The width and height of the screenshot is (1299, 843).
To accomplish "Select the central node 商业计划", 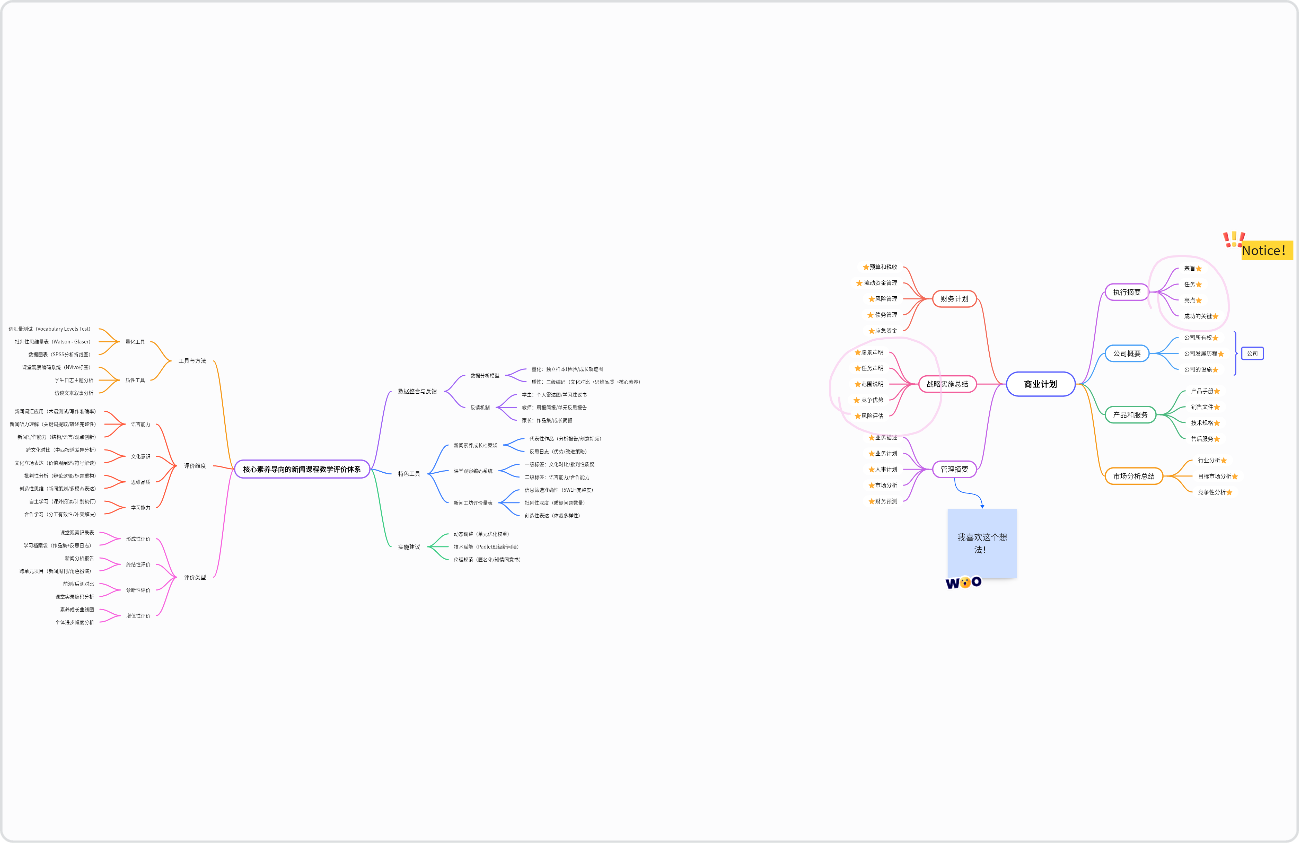I will tap(1040, 384).
